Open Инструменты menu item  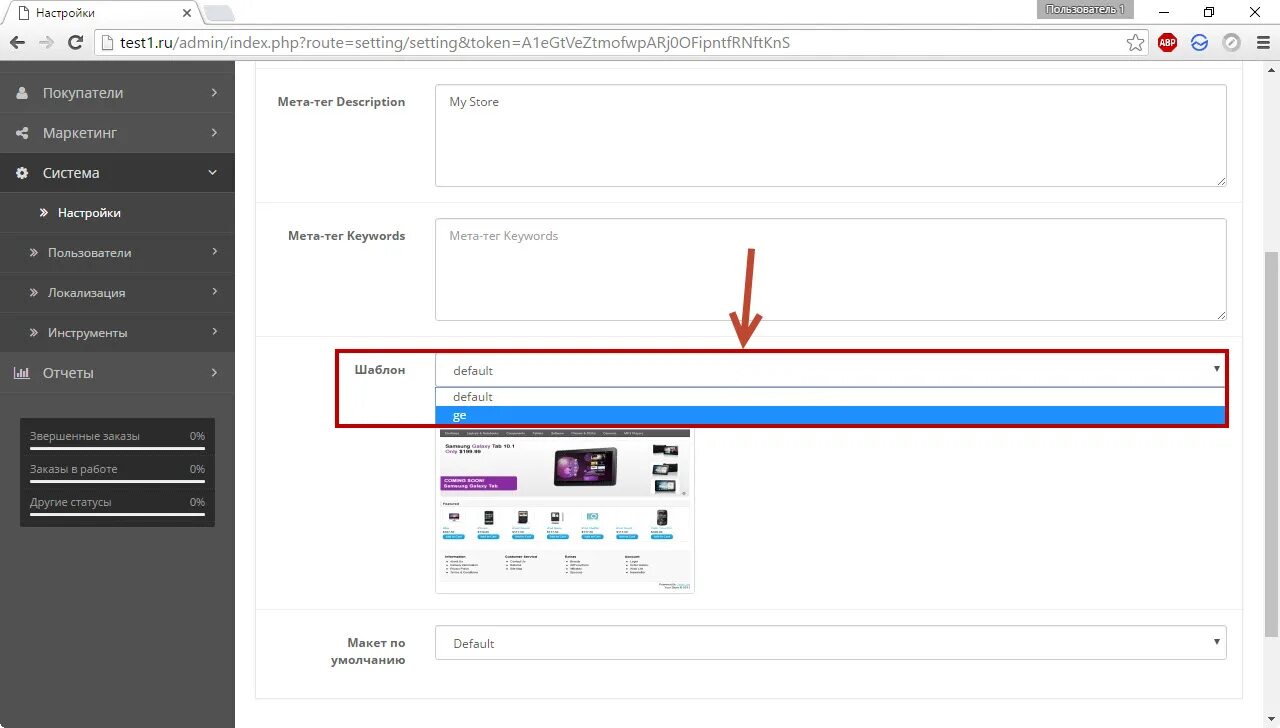pyautogui.click(x=117, y=333)
